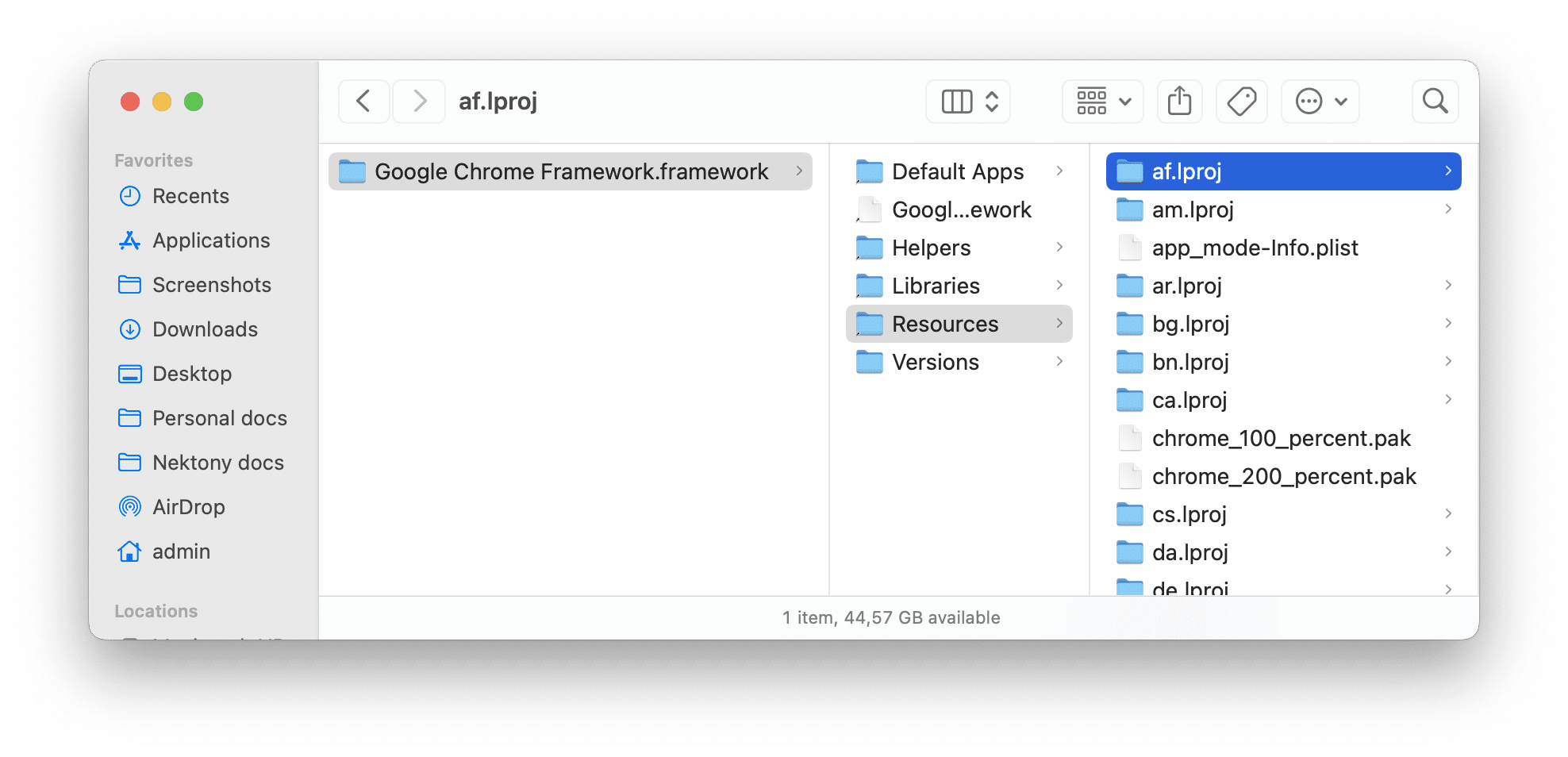
Task: Expand the af.lproj chevron
Action: point(1448,171)
